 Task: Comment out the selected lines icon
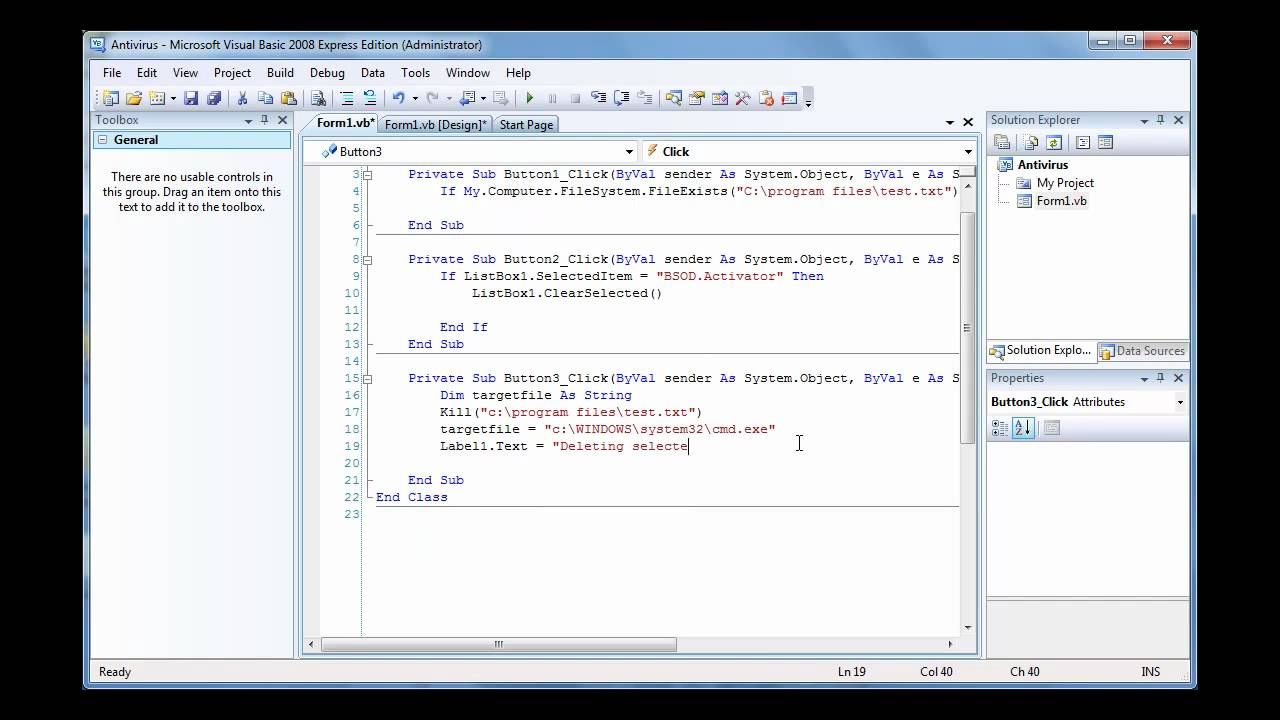(x=348, y=98)
